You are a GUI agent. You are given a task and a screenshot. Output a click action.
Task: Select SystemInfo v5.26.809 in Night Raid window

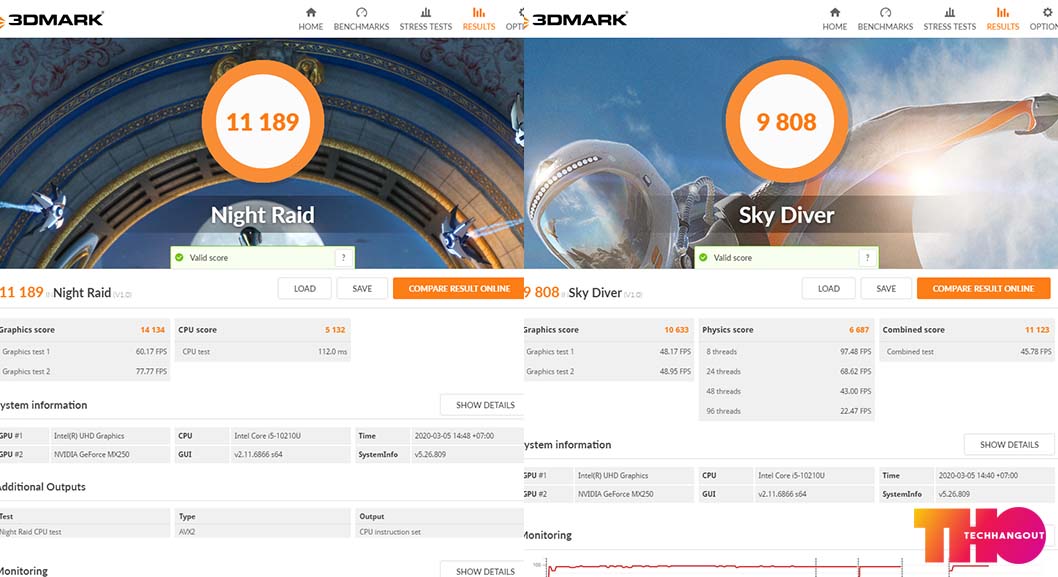coord(430,454)
